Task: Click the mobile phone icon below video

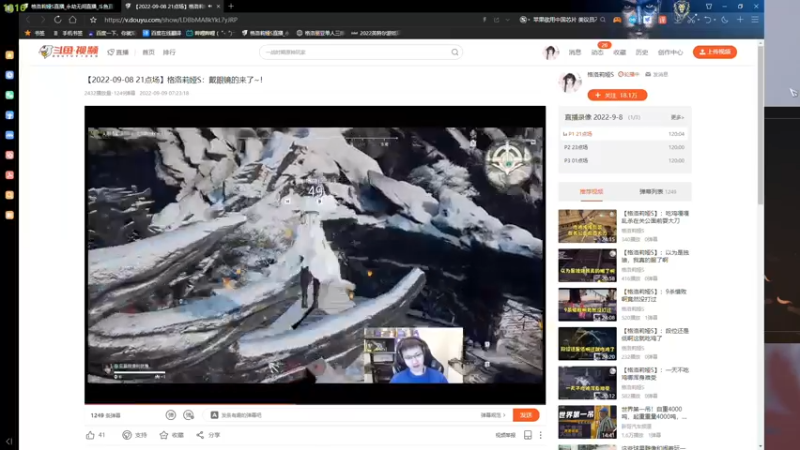Action: click(528, 435)
